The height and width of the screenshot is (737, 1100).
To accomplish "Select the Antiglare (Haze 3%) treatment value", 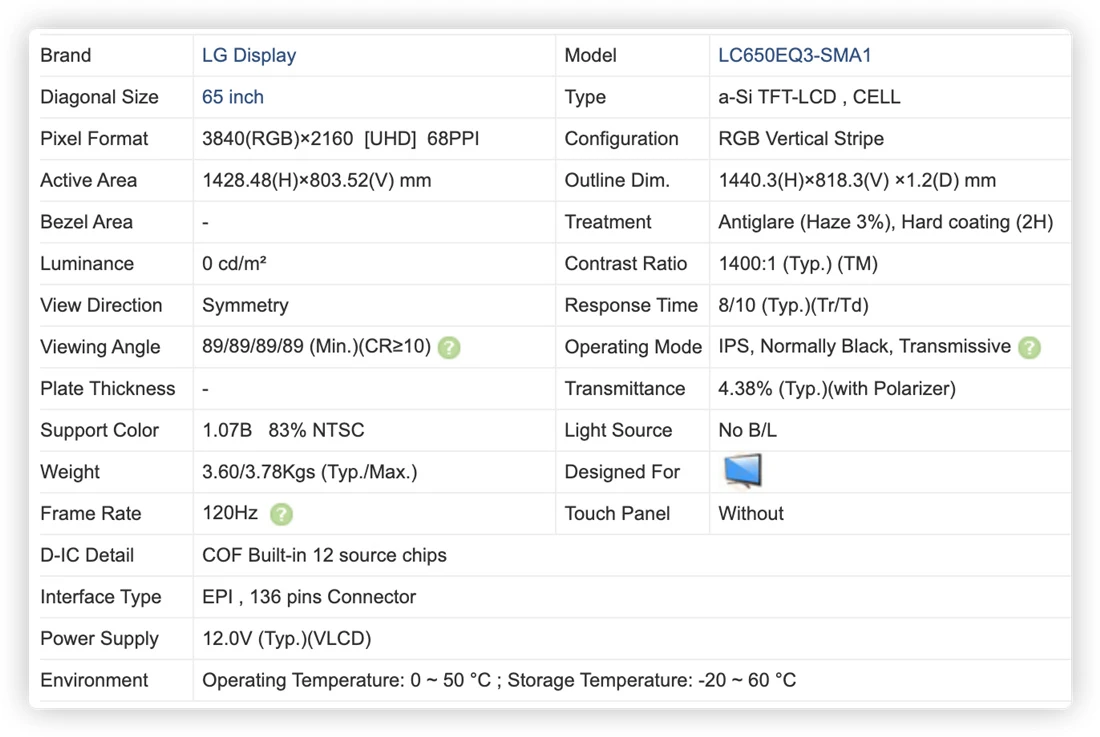I will pyautogui.click(x=806, y=222).
